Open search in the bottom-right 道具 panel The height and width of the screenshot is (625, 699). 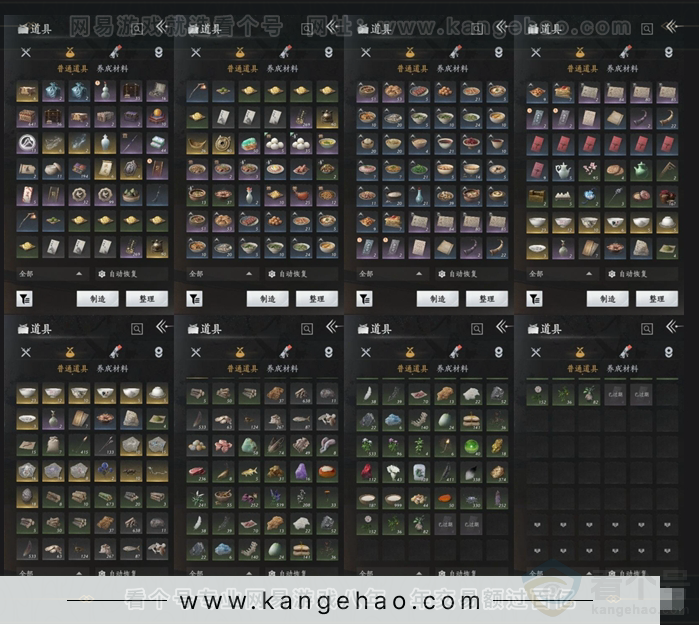click(x=647, y=329)
